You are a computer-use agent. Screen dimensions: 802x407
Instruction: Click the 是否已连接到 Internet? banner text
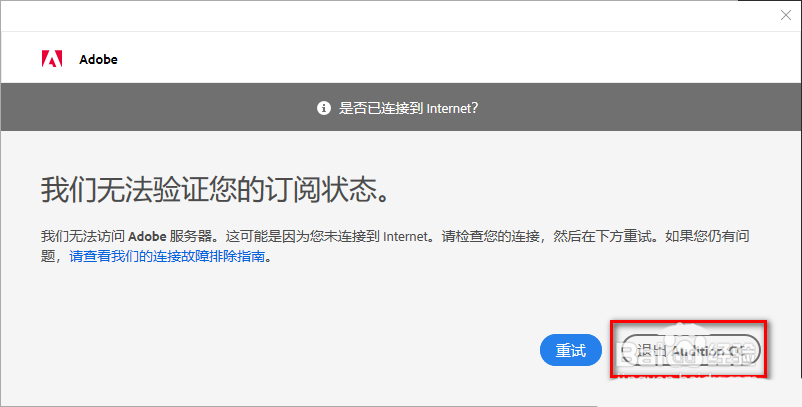pos(408,108)
